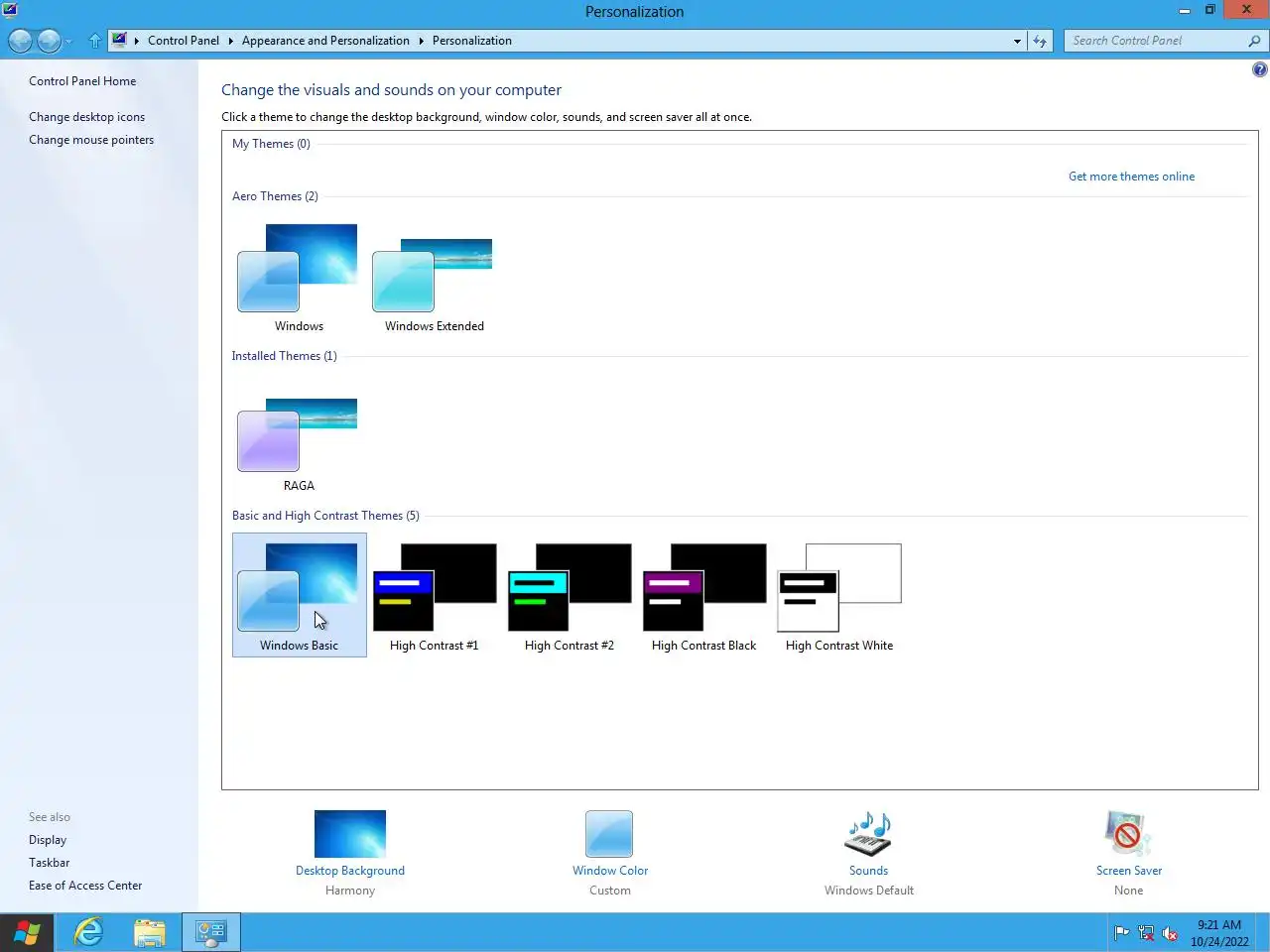Screen dimensions: 1270x952
Task: Expand the root breadcrumb arrow
Action: point(137,41)
